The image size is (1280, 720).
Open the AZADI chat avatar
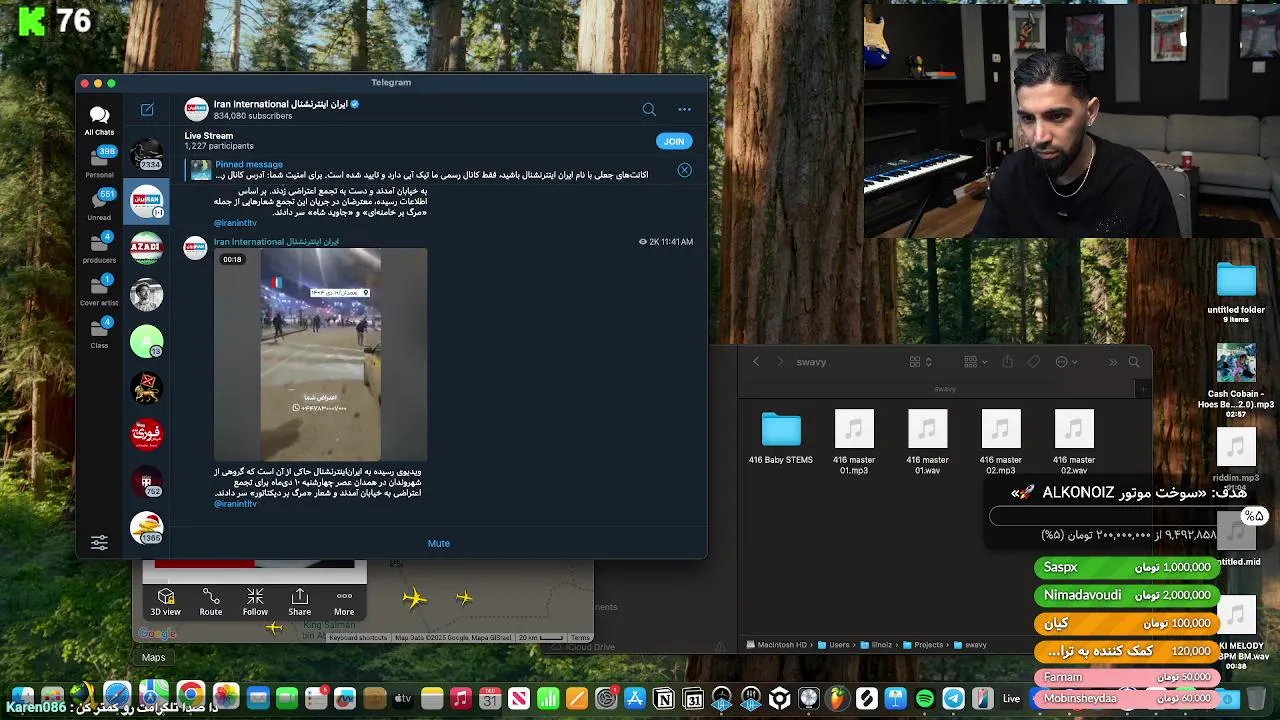(146, 248)
